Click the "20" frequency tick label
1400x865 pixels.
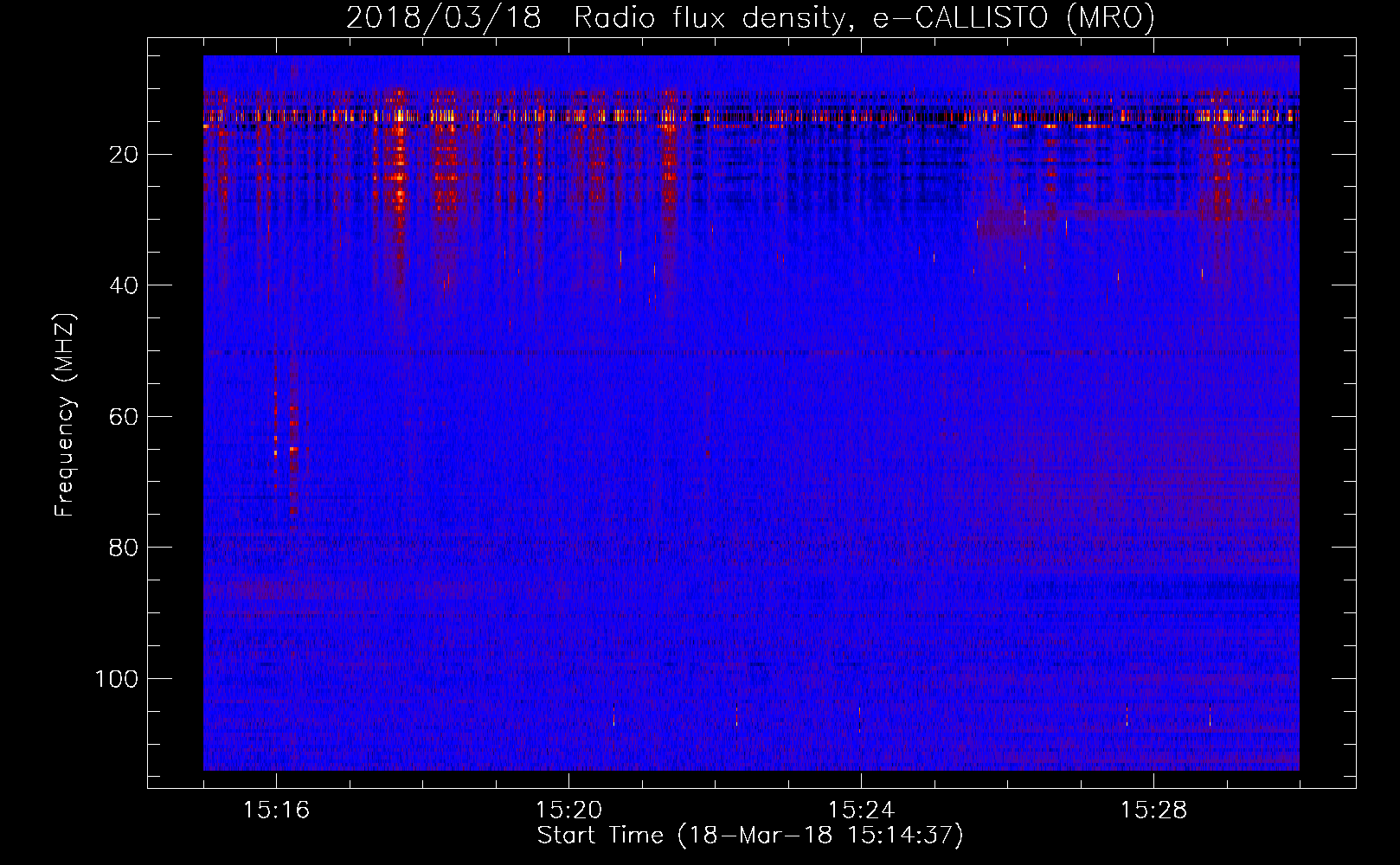124,155
